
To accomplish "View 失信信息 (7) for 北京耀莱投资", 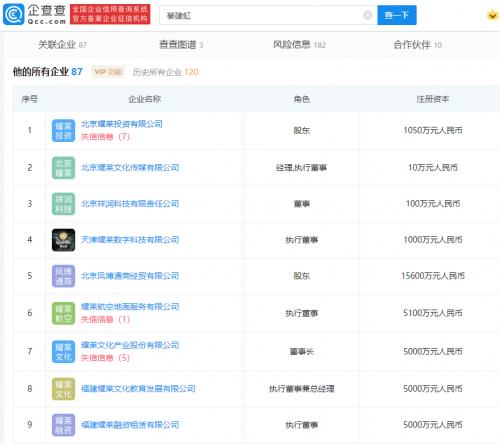I will tap(105, 137).
